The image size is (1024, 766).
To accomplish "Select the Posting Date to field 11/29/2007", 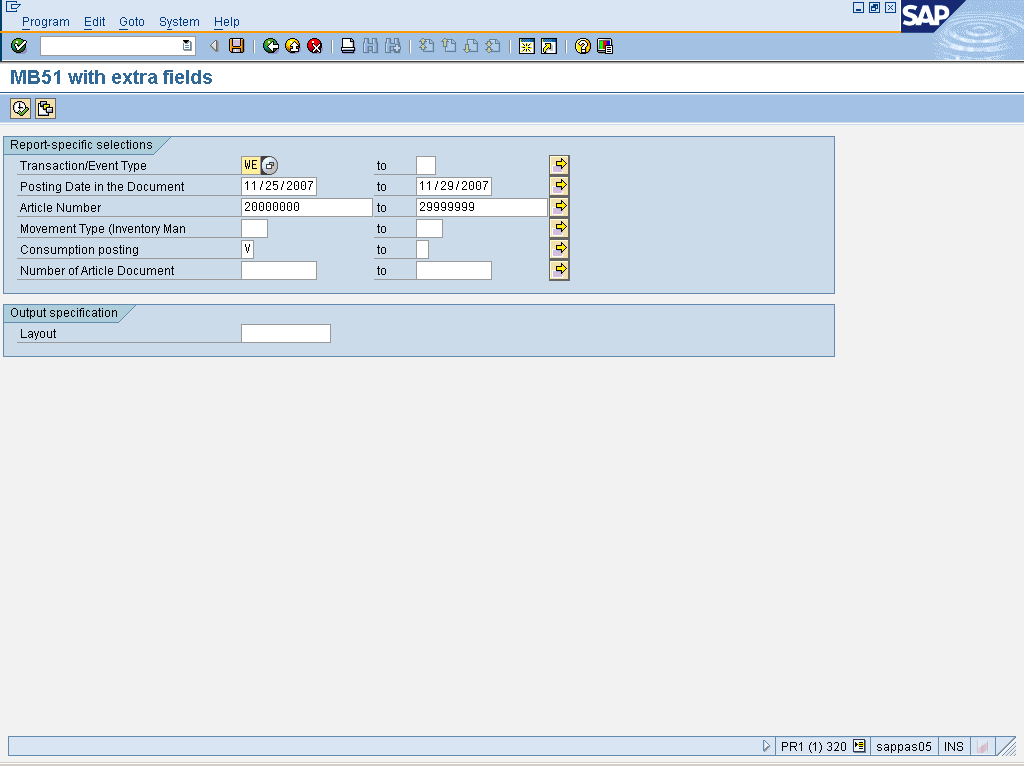I will [454, 187].
